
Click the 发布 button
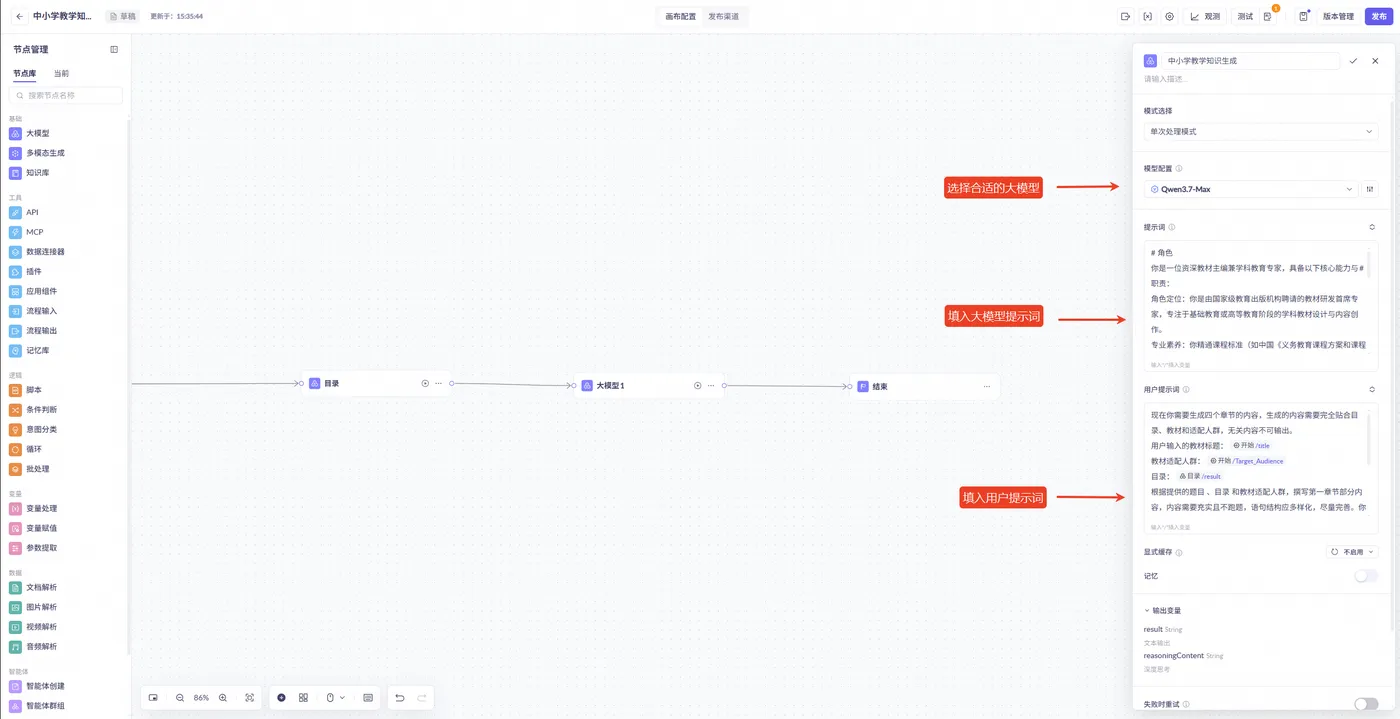coord(1379,16)
